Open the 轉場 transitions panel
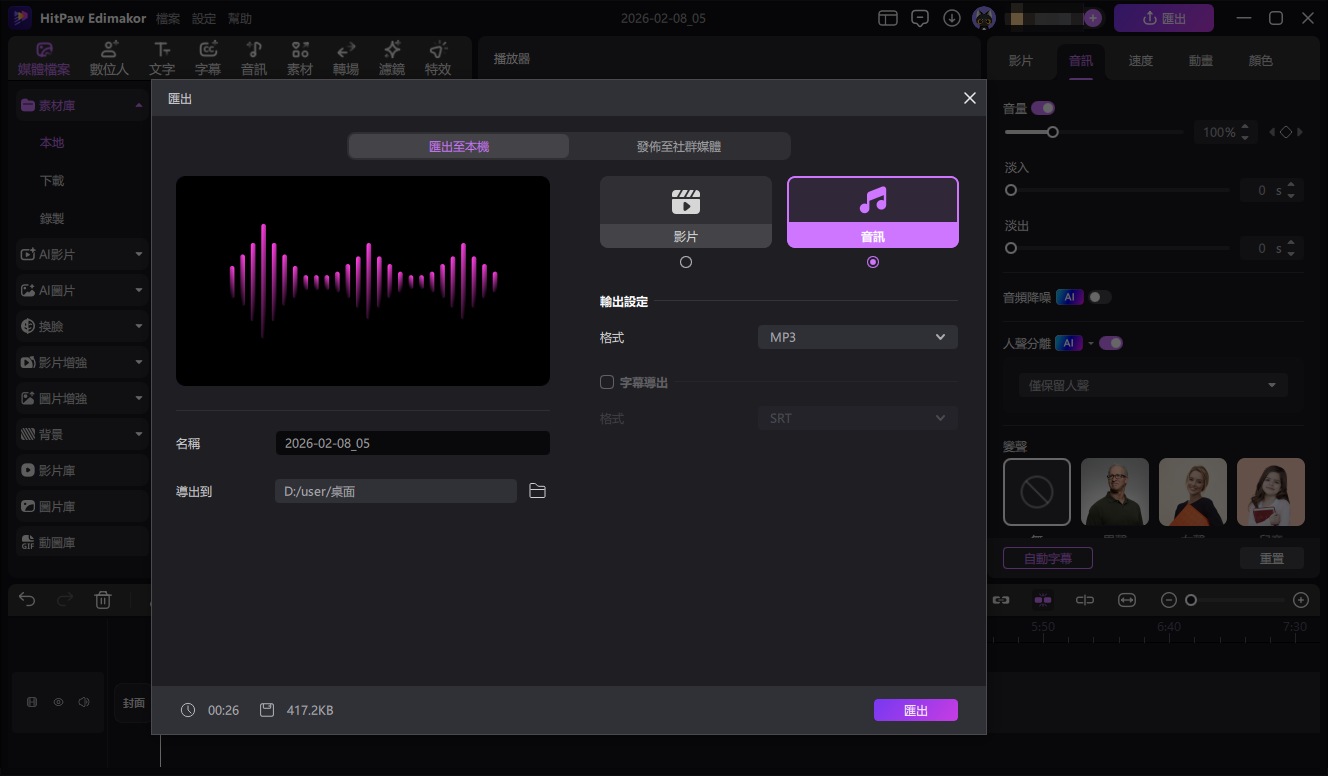This screenshot has width=1328, height=776. click(x=345, y=57)
